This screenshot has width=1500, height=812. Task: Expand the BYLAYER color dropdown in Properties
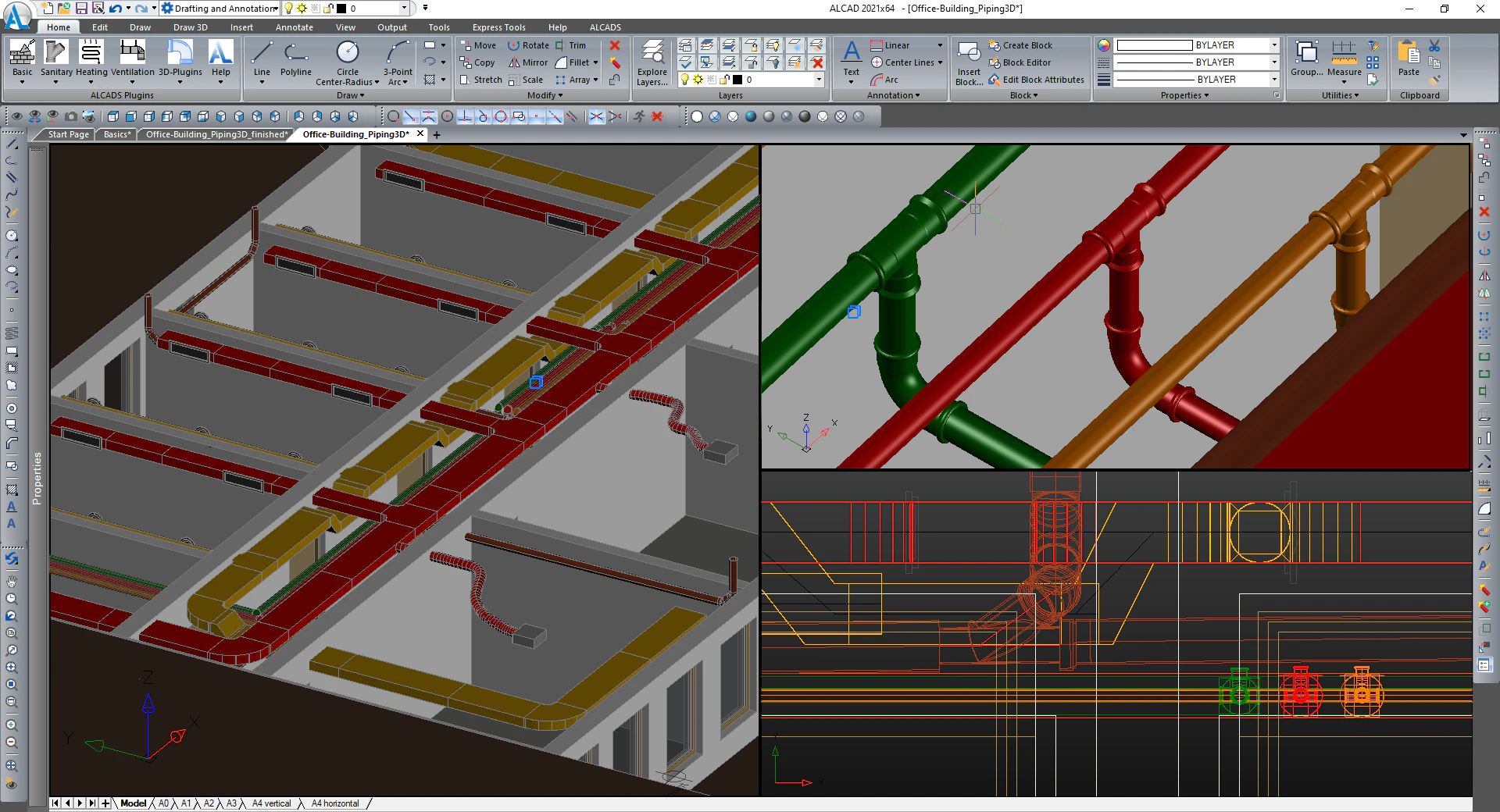click(x=1273, y=45)
